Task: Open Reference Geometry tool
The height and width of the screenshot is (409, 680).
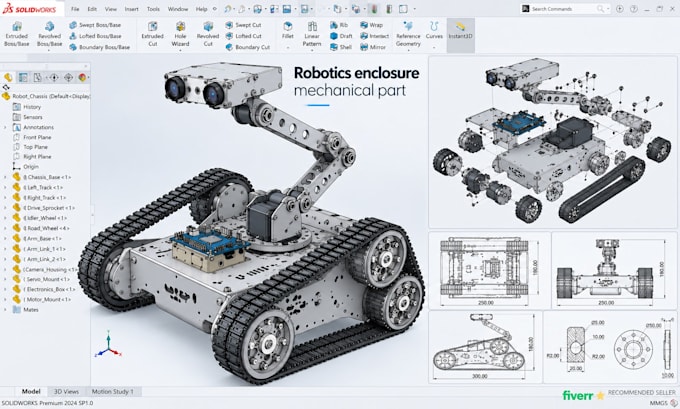Action: [x=408, y=33]
